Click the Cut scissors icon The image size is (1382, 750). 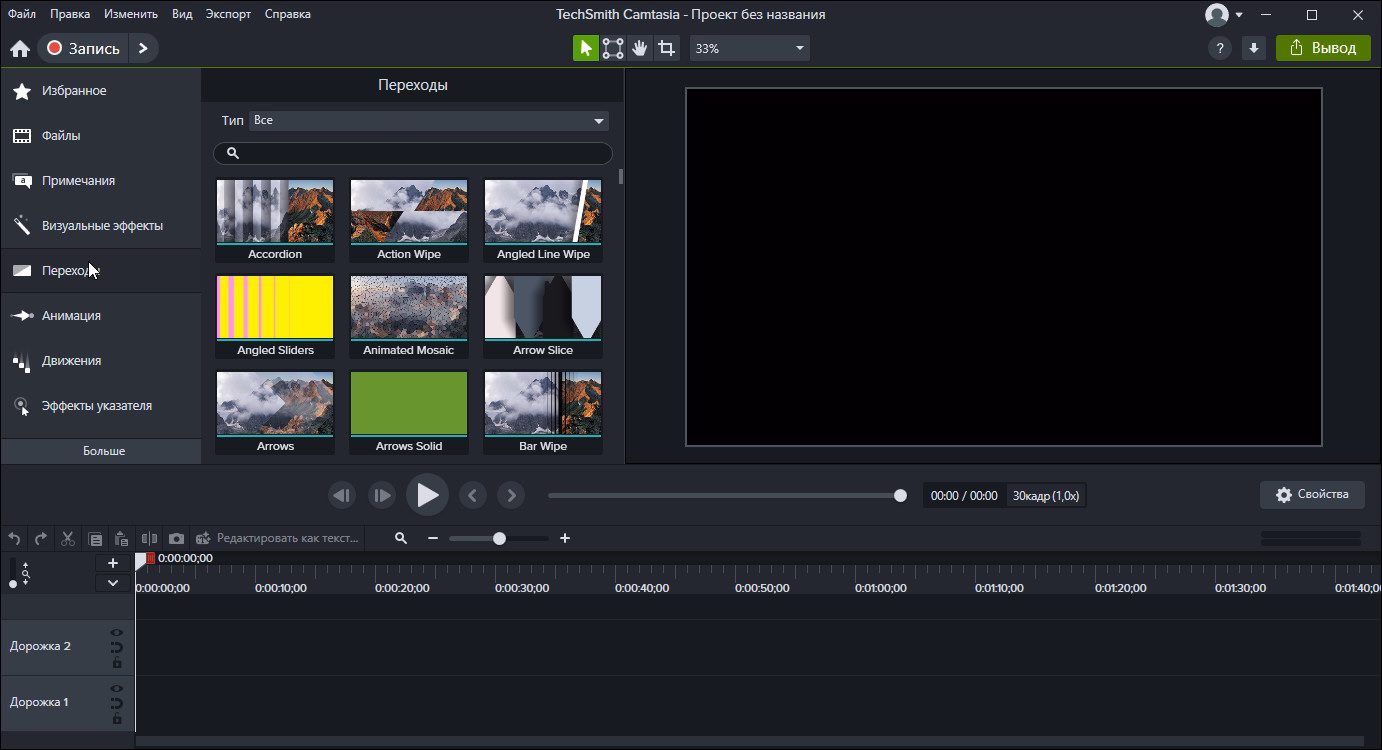pos(68,538)
